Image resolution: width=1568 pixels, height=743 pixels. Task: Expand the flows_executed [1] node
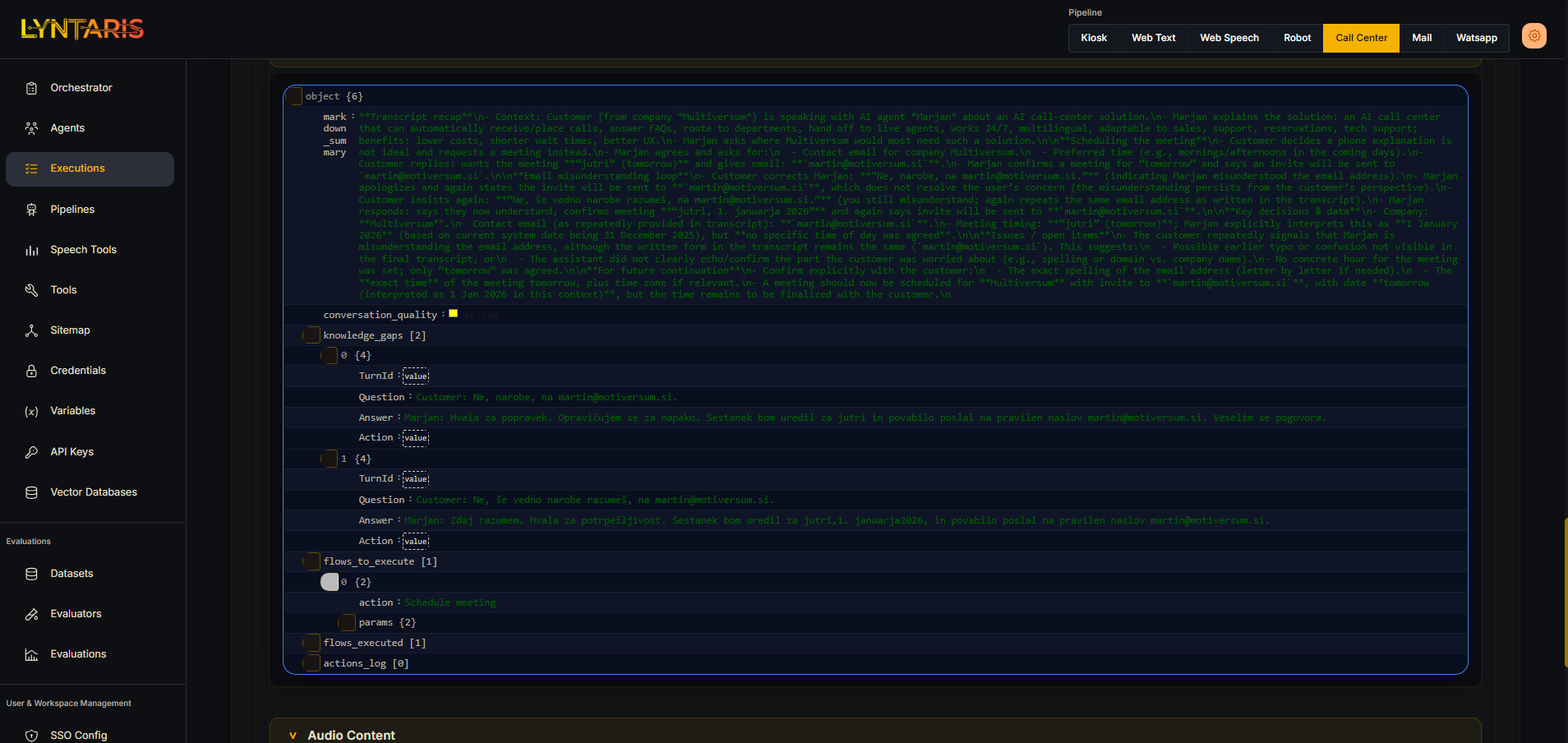pyautogui.click(x=311, y=643)
